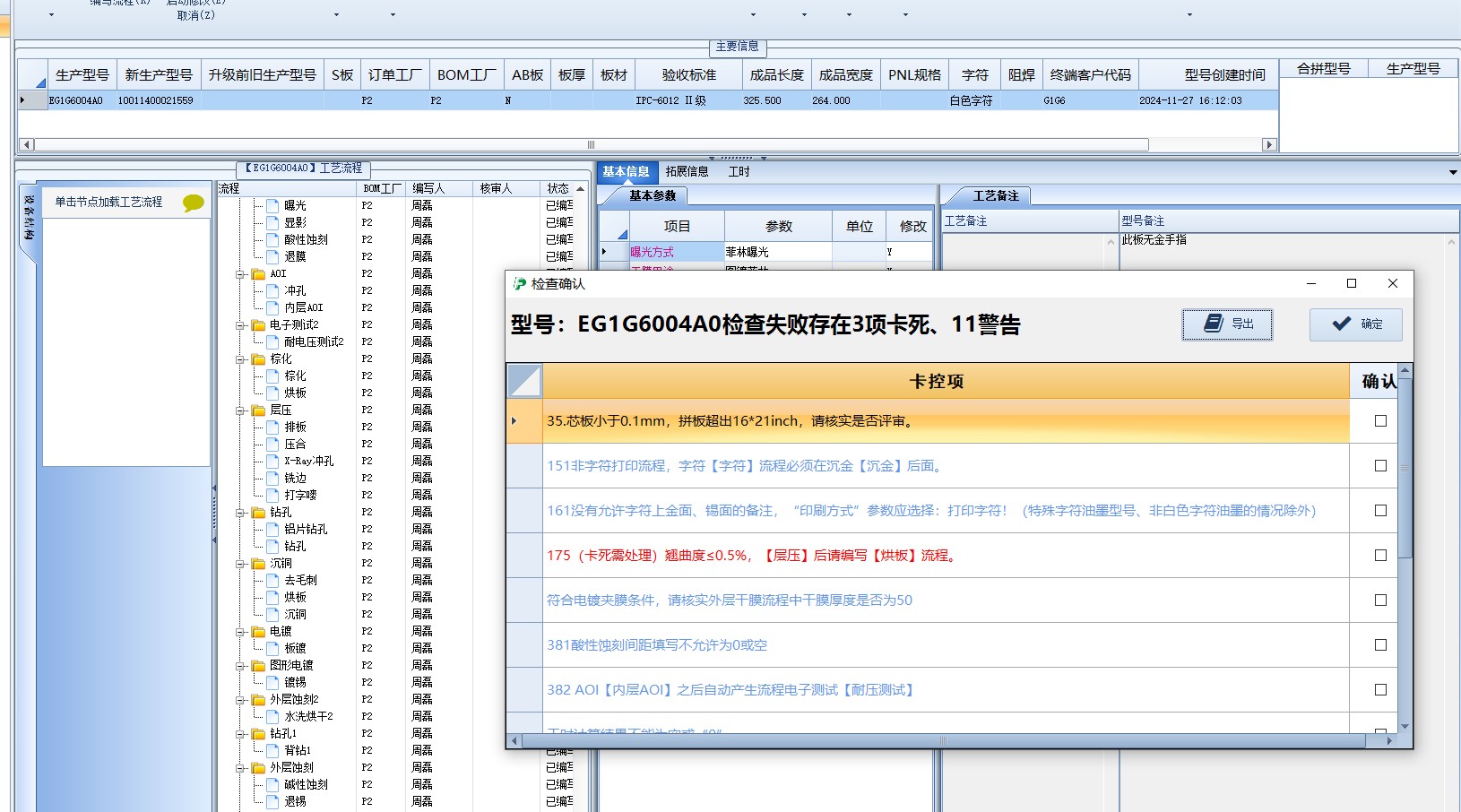Tick the checkbox for item 382 AOI row
The height and width of the screenshot is (812, 1461).
(x=1380, y=690)
